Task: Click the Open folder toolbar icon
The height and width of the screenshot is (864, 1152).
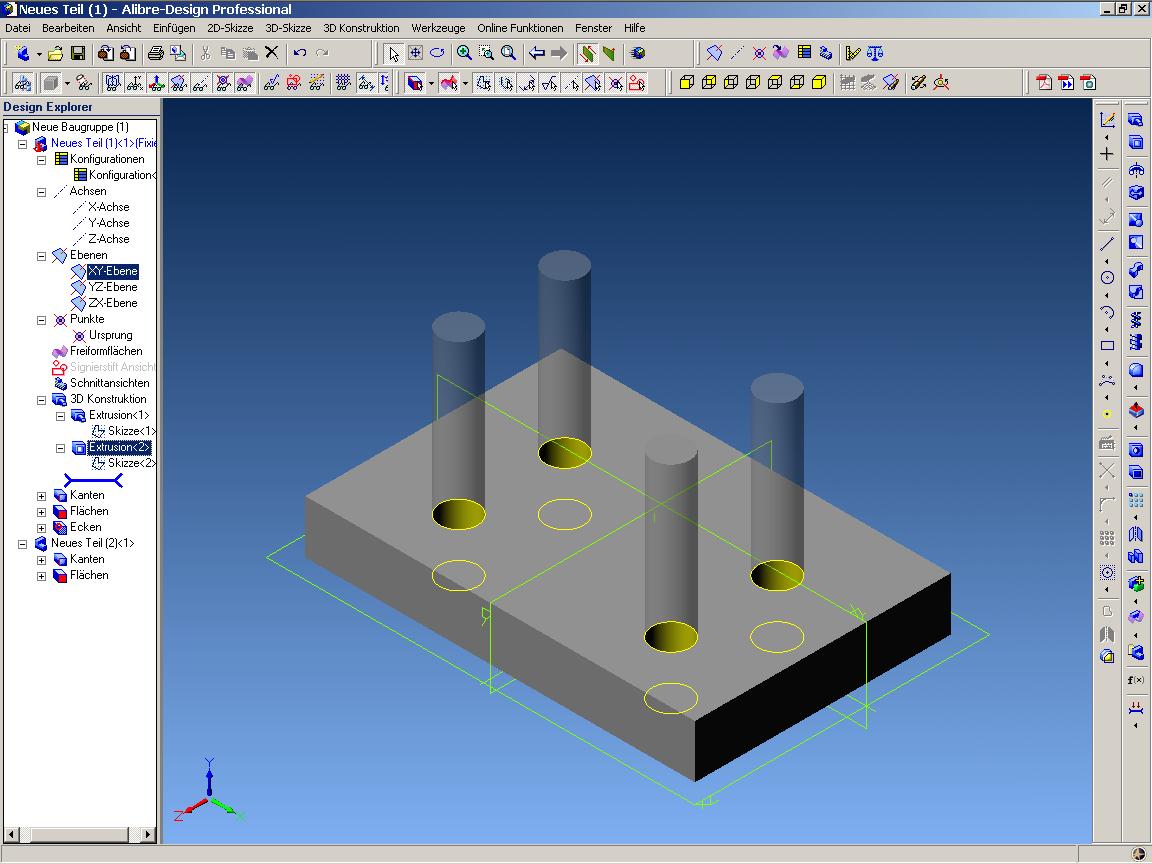Action: [55, 53]
